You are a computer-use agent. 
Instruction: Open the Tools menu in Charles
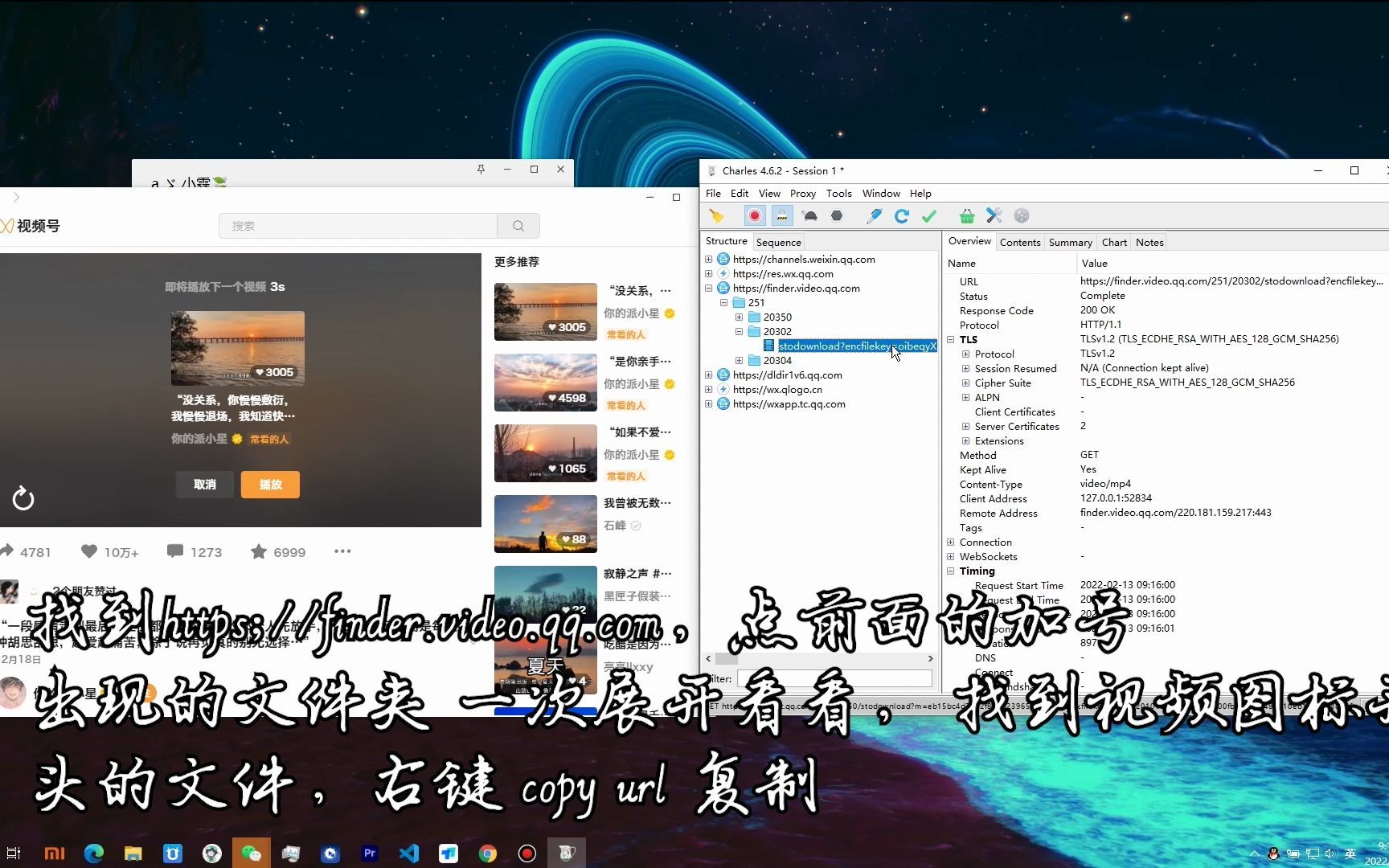pyautogui.click(x=838, y=194)
